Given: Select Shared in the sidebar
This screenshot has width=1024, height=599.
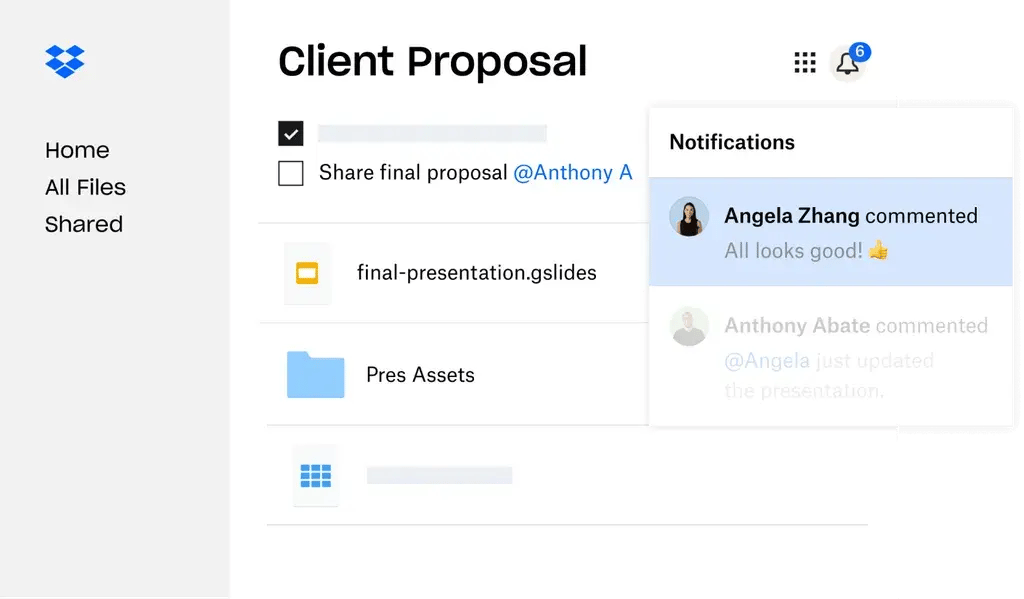Looking at the screenshot, I should (x=84, y=224).
